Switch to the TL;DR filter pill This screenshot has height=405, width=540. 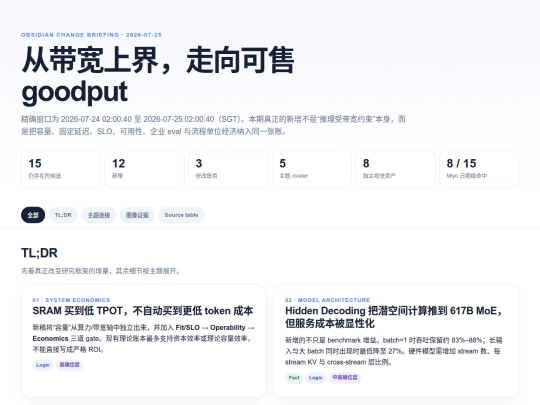point(63,215)
